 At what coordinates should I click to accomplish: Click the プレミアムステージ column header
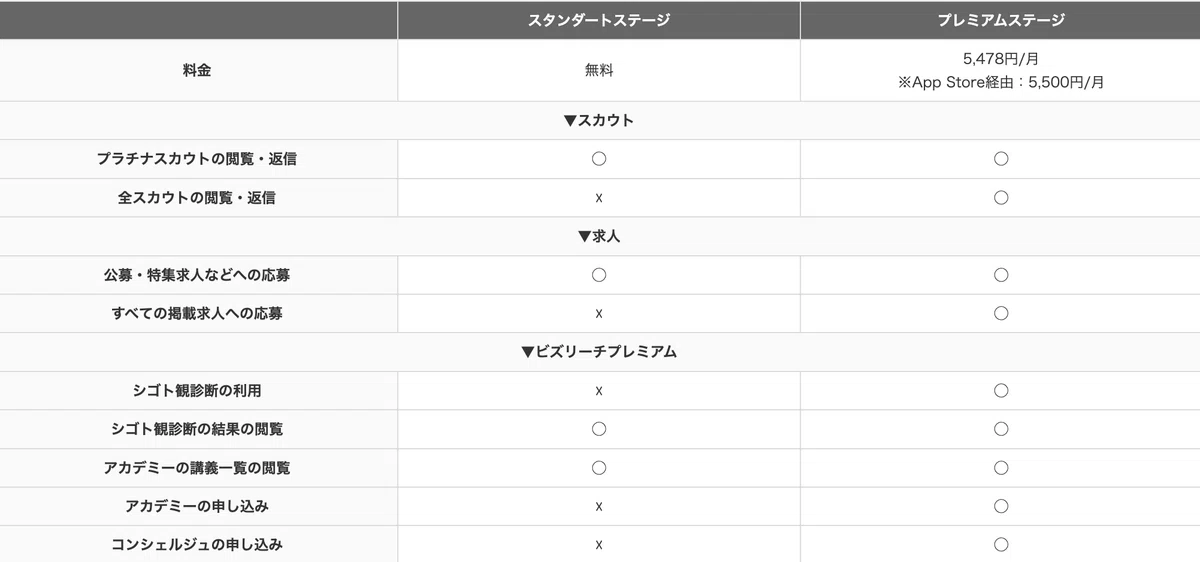pyautogui.click(x=1000, y=20)
